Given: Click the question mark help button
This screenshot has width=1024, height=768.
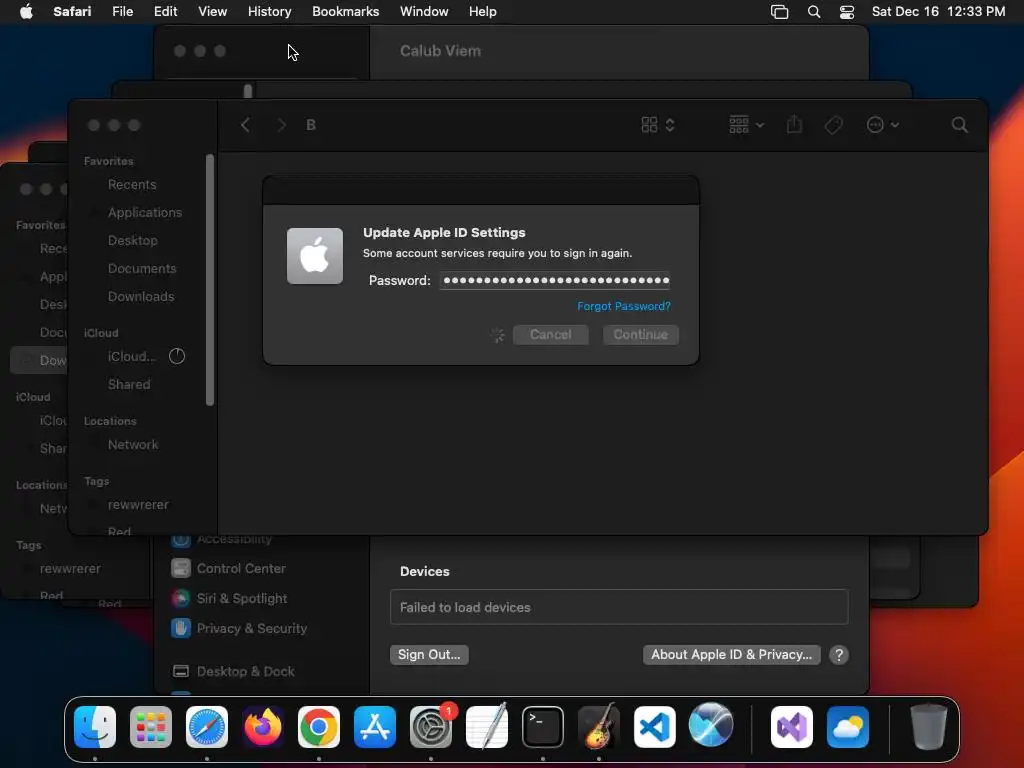Looking at the screenshot, I should pyautogui.click(x=839, y=654).
